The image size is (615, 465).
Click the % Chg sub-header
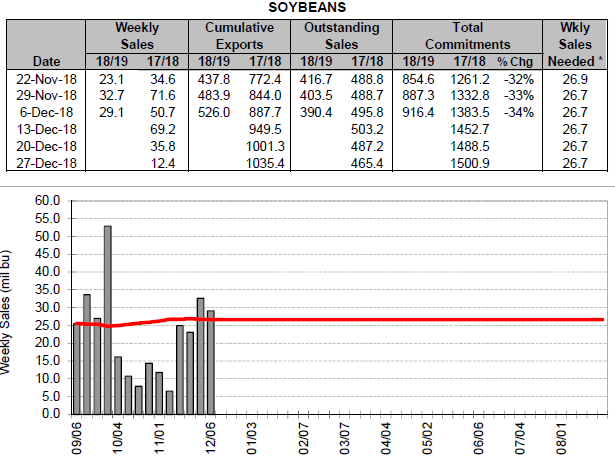point(518,60)
